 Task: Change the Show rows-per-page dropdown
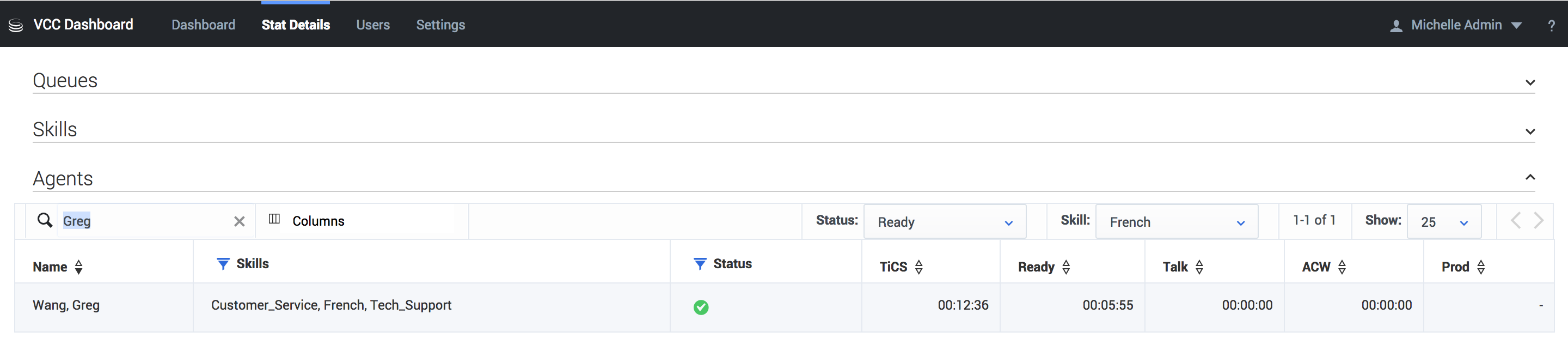coord(1443,222)
